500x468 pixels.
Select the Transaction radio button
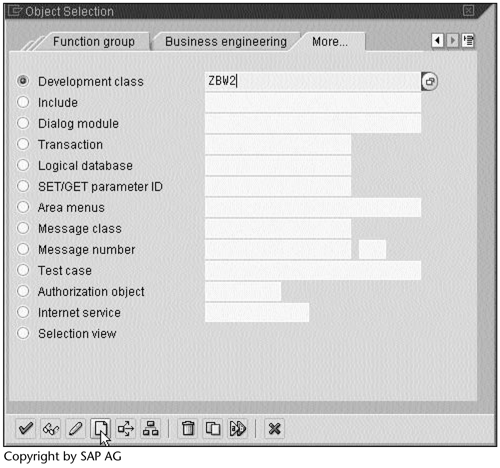point(23,144)
